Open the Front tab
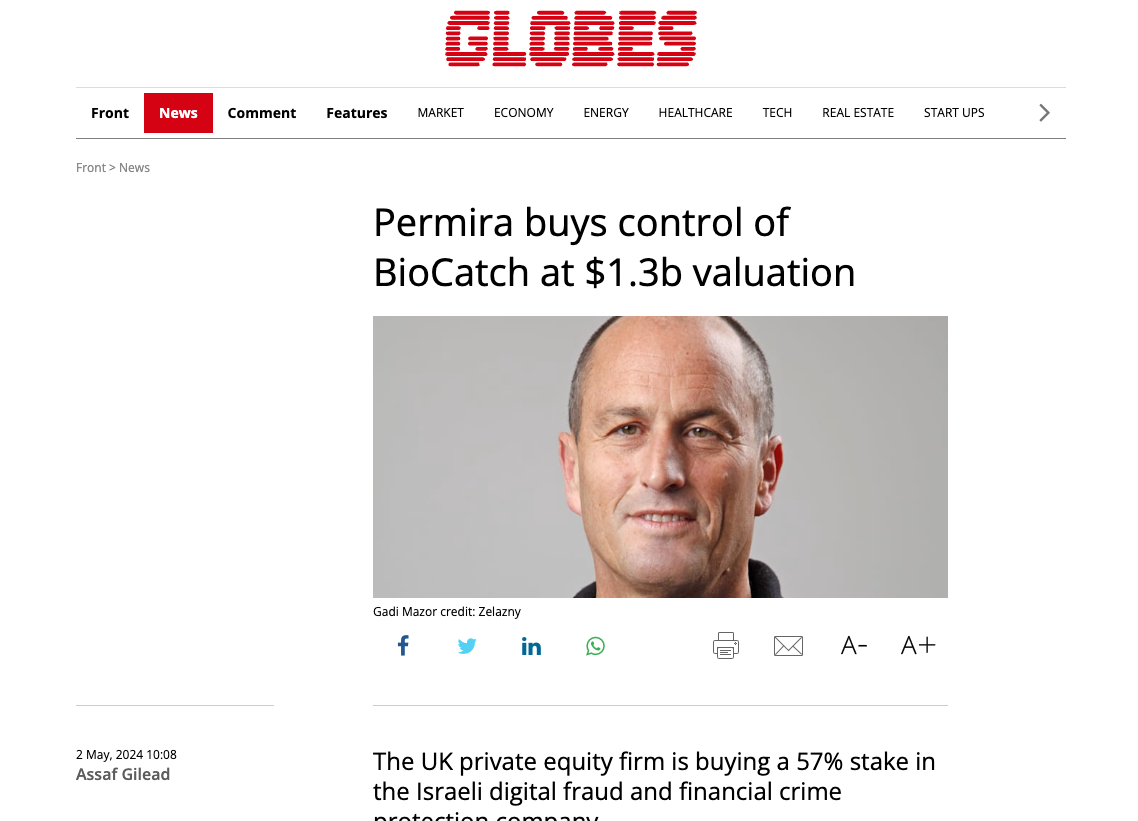The width and height of the screenshot is (1138, 821). point(110,113)
